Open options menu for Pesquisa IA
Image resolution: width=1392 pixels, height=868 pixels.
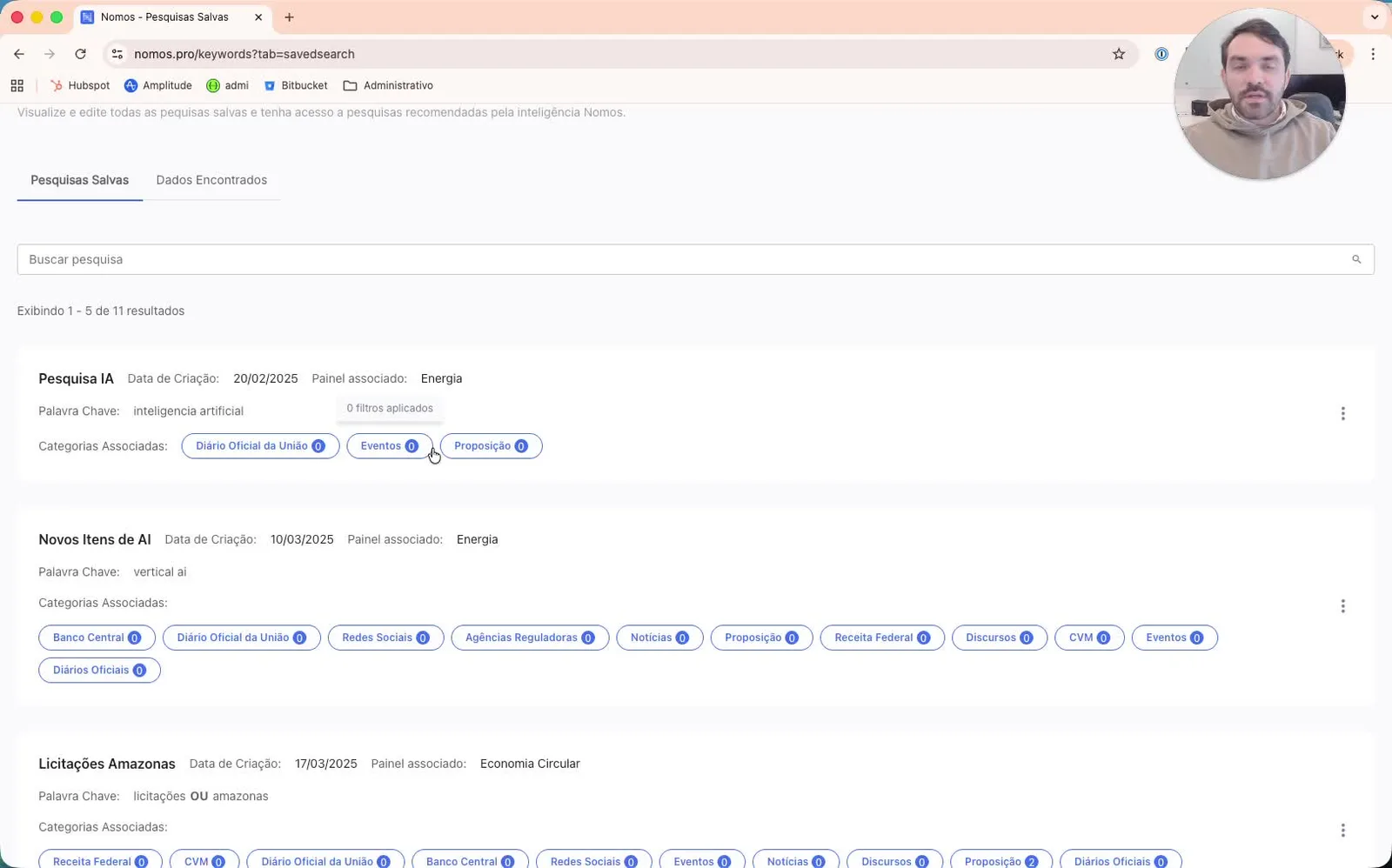pos(1342,414)
